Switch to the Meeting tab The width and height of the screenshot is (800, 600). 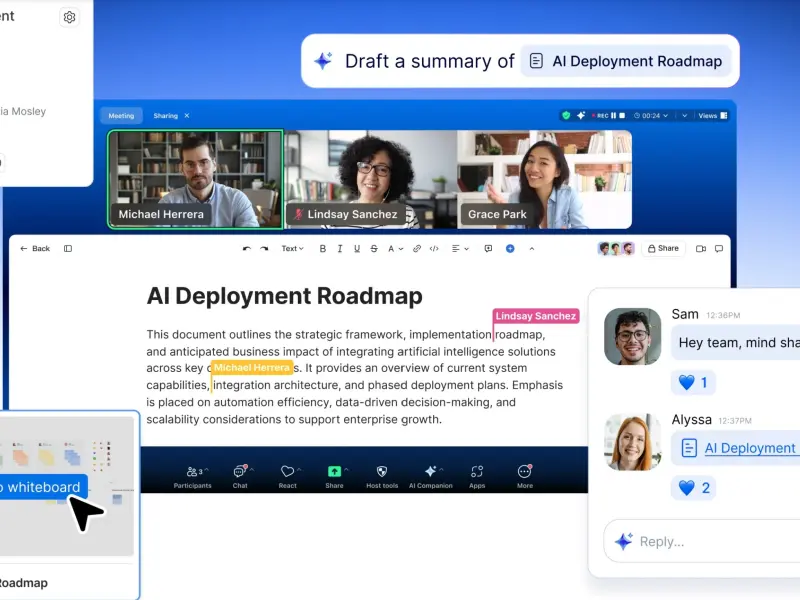121,116
